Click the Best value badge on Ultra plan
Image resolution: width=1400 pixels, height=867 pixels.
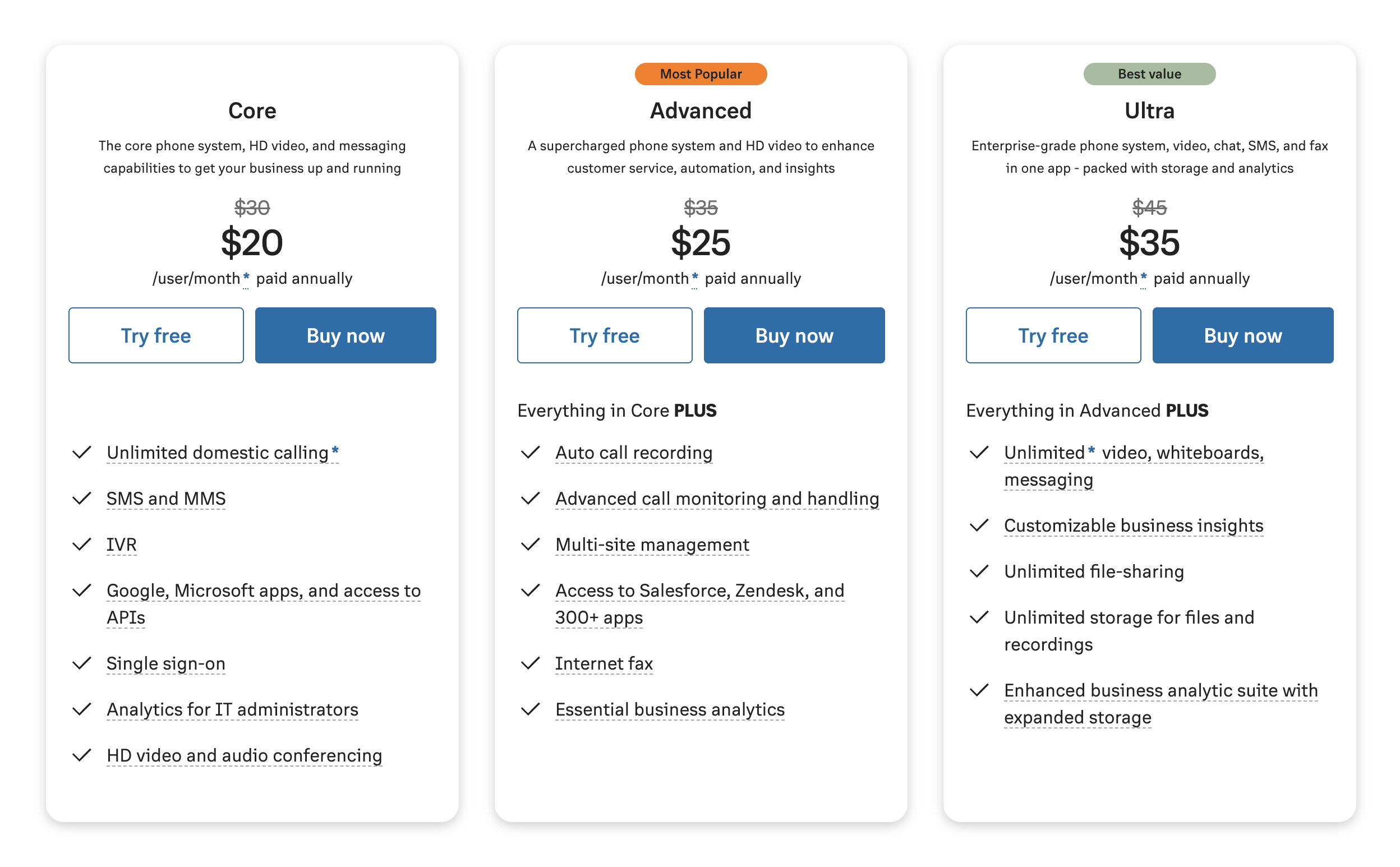pos(1150,73)
